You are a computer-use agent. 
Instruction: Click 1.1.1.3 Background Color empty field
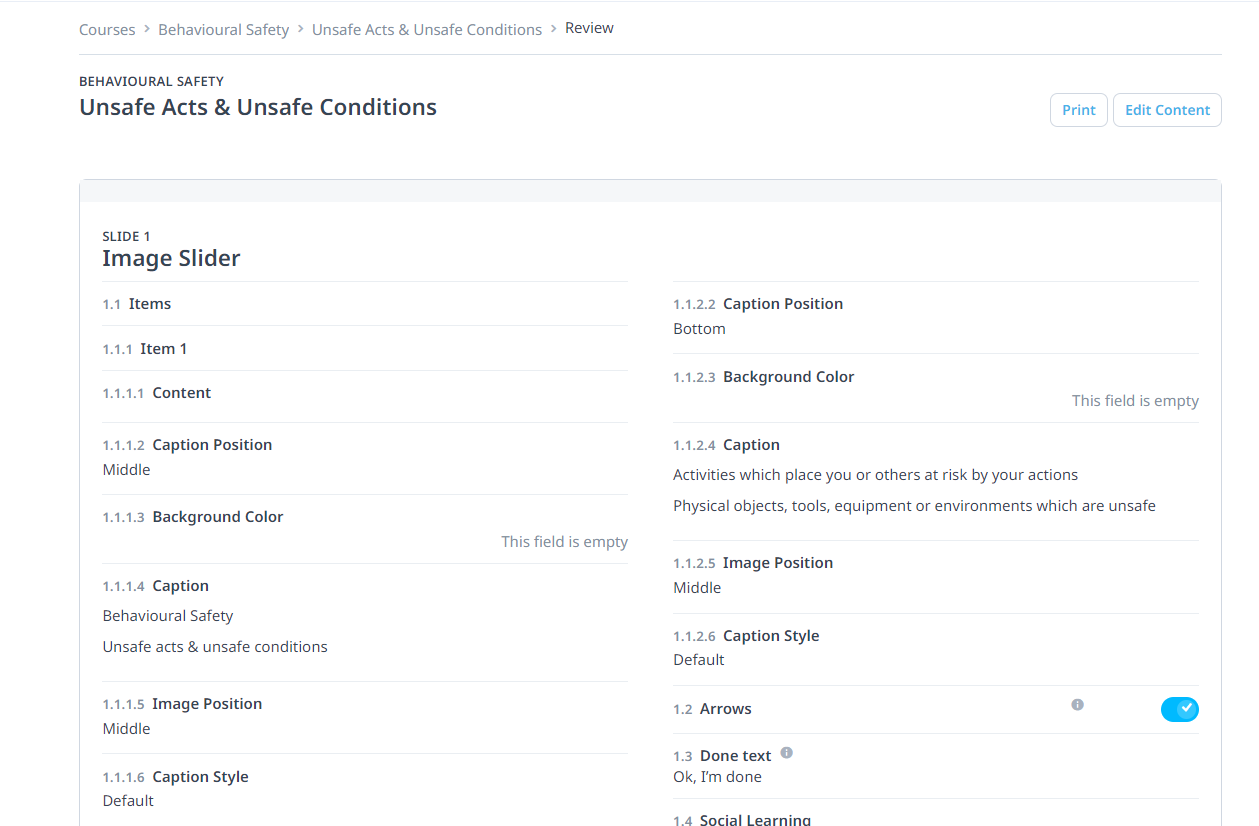pyautogui.click(x=564, y=542)
